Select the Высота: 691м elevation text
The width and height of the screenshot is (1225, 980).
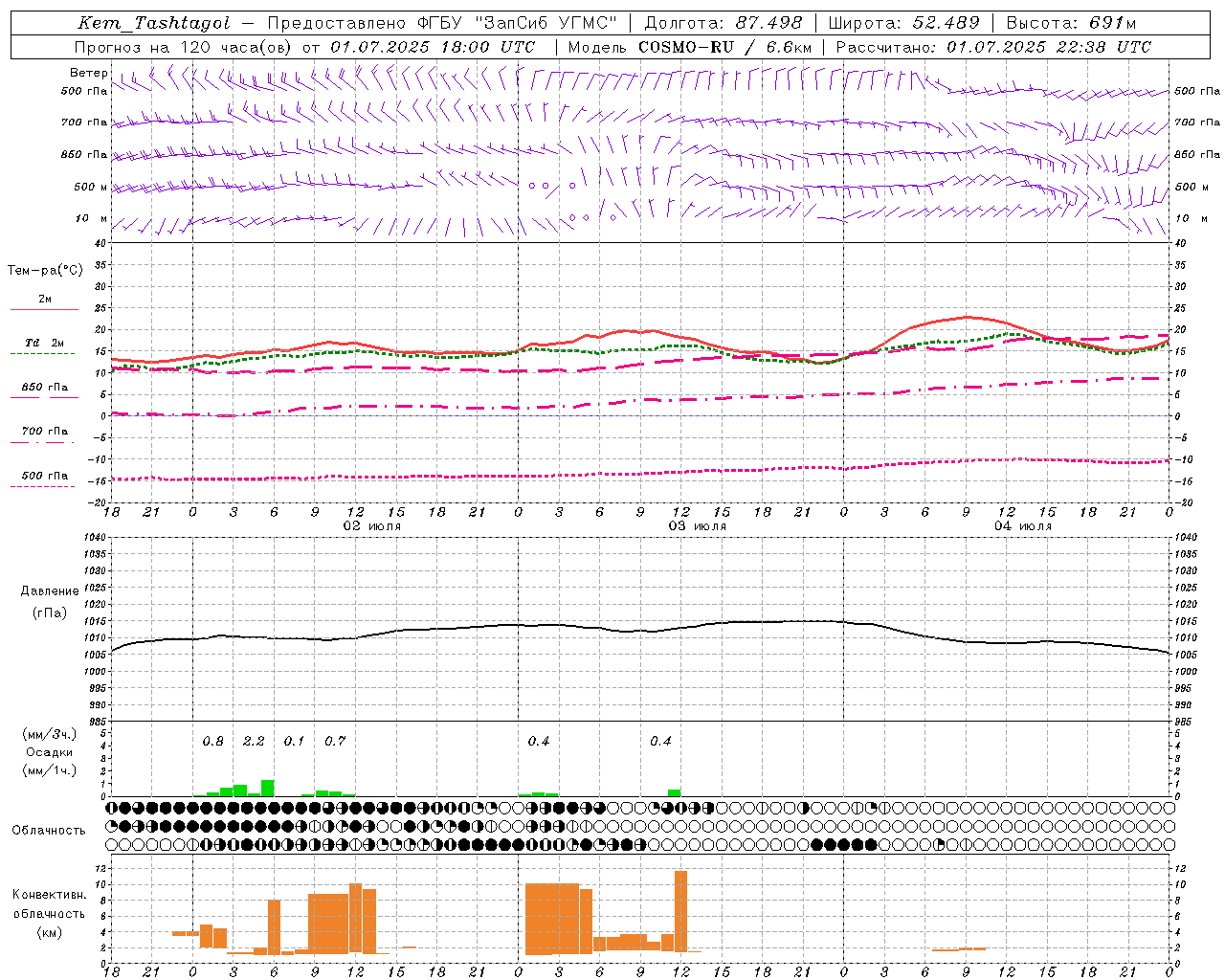coord(1071,23)
